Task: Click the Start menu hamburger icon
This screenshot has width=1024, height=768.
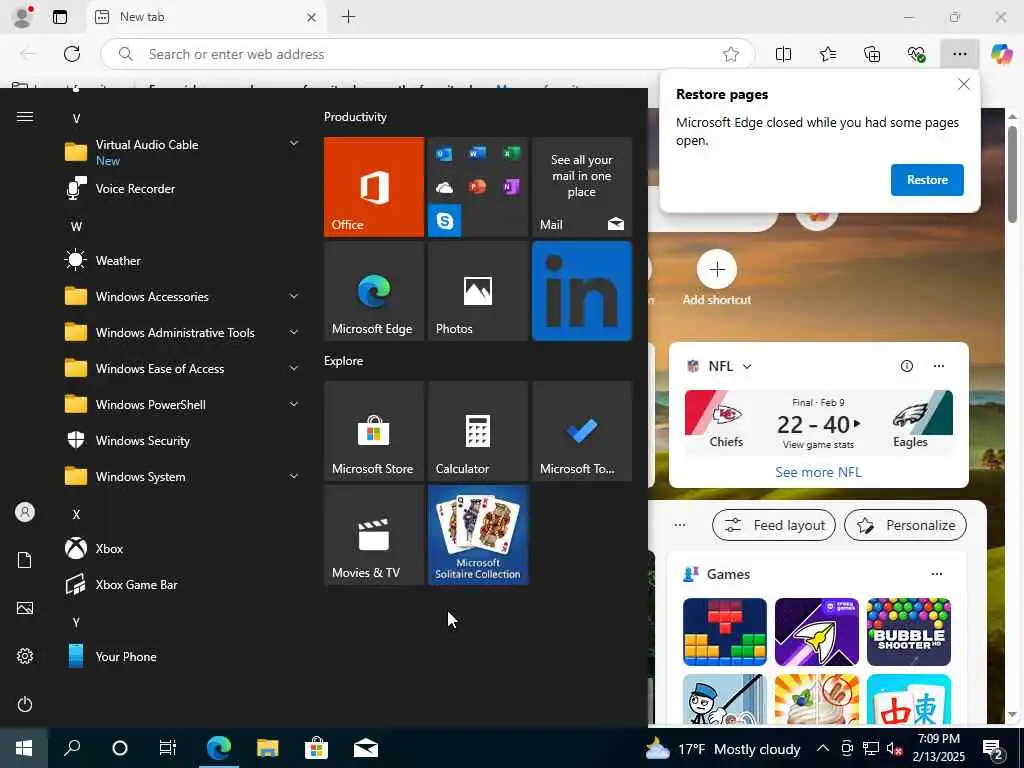Action: 25,117
